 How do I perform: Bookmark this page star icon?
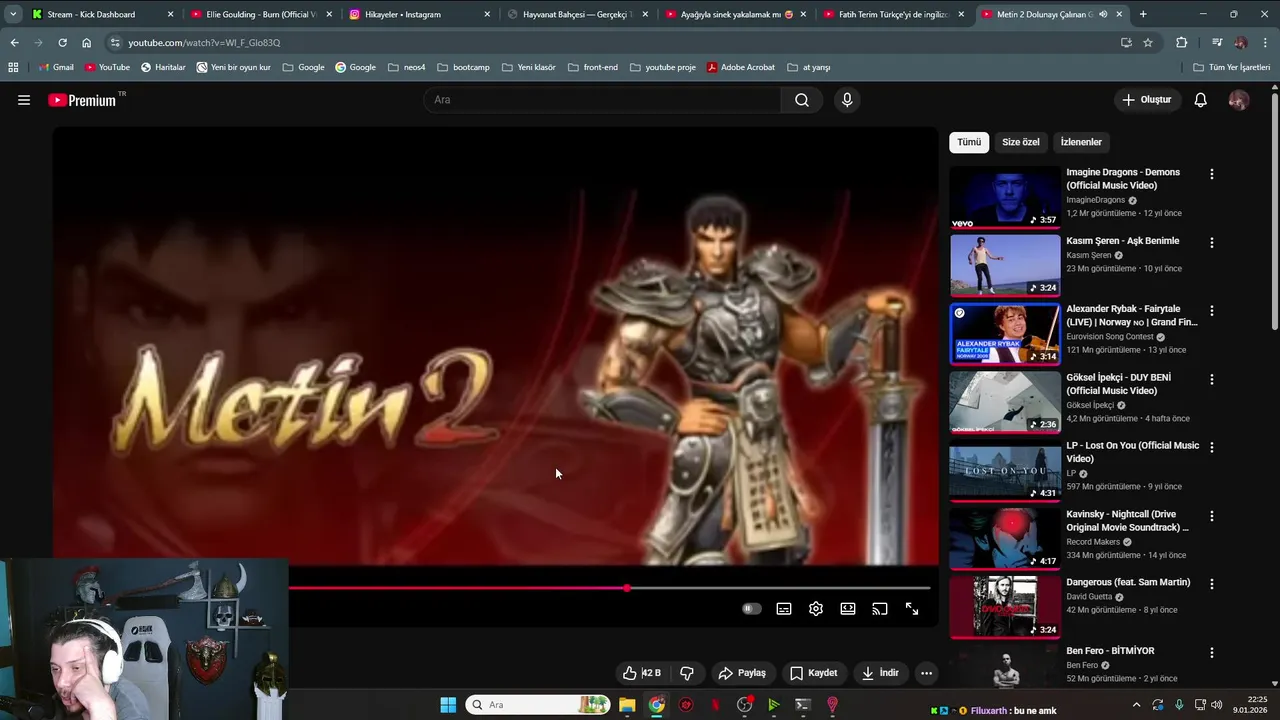[x=1148, y=43]
